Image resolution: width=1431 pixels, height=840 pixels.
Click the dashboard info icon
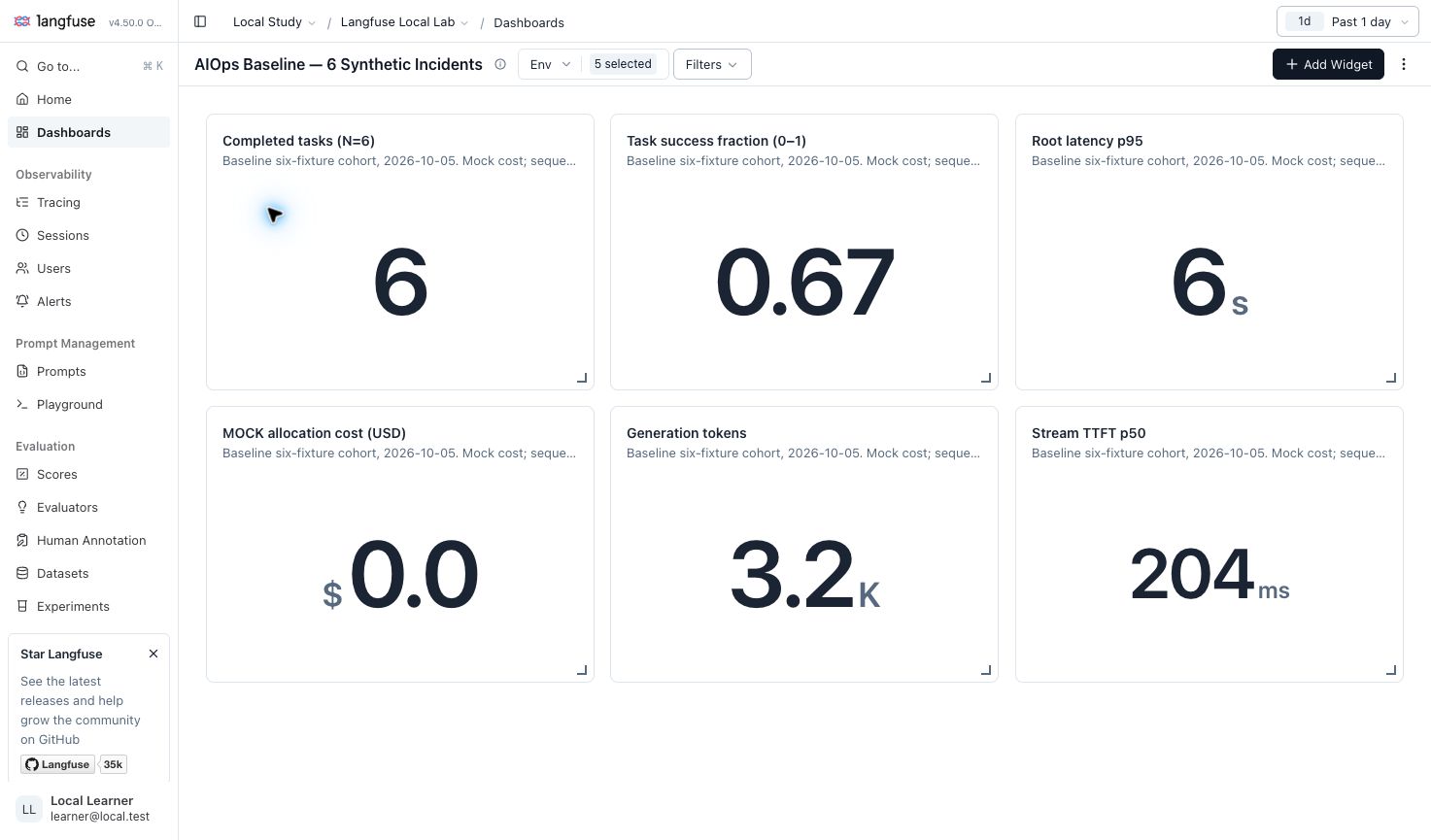click(500, 64)
